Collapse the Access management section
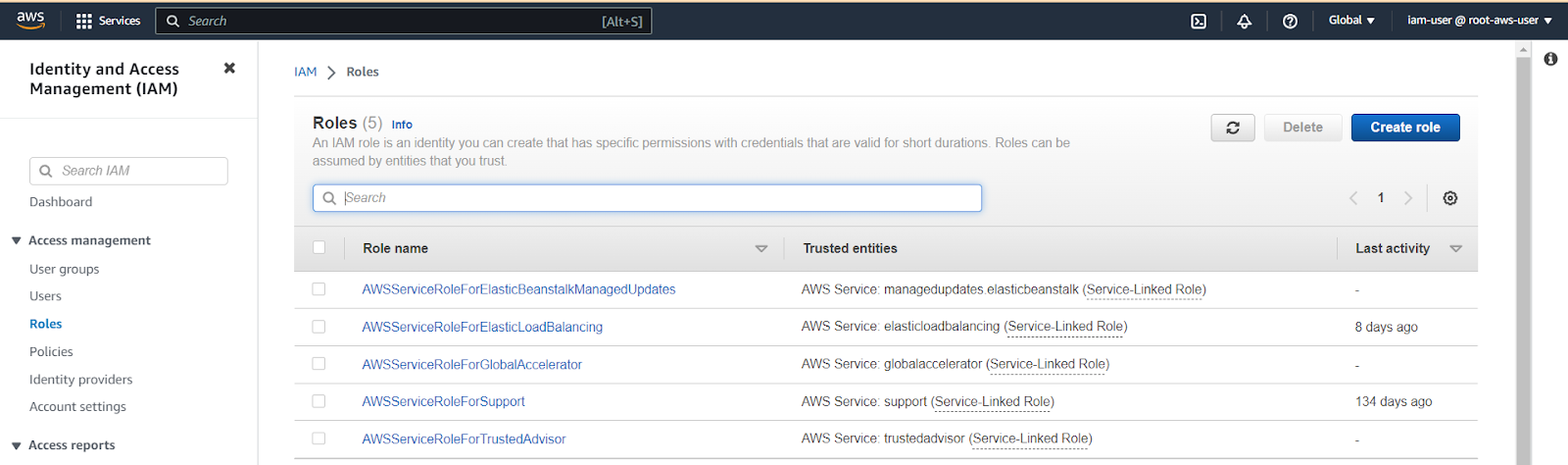Screen dimensions: 1568x465 [x=17, y=240]
